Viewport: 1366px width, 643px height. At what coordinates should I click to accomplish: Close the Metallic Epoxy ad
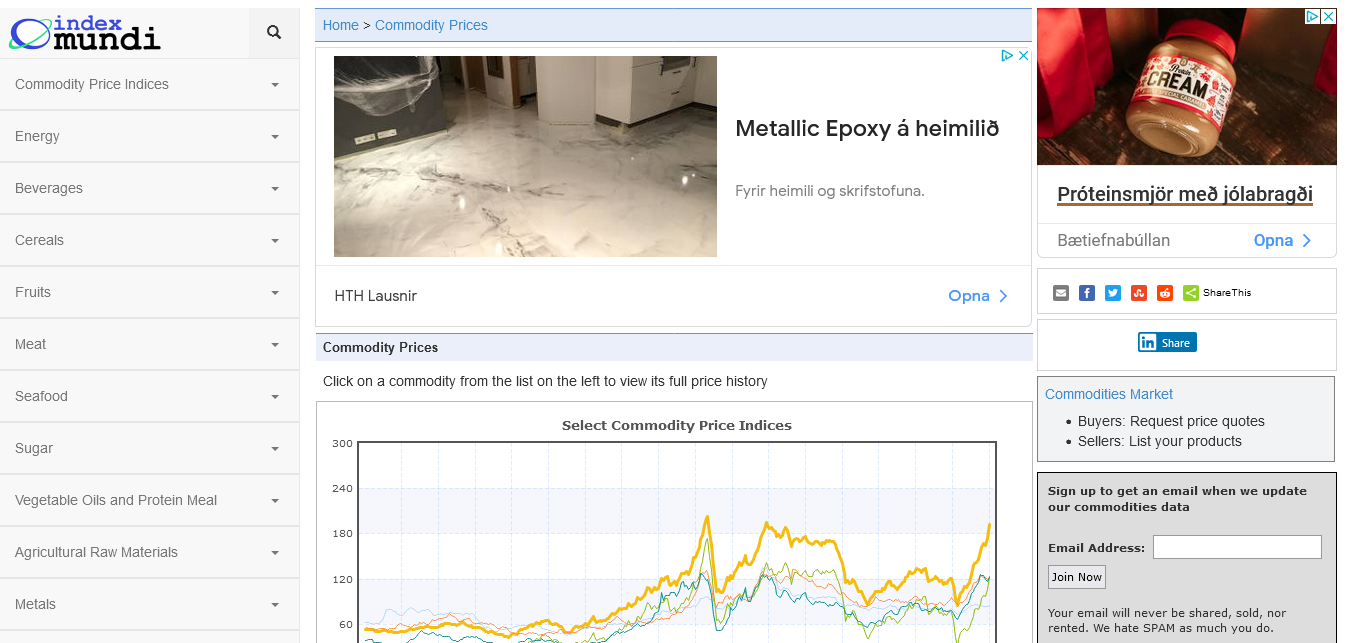coord(1023,56)
